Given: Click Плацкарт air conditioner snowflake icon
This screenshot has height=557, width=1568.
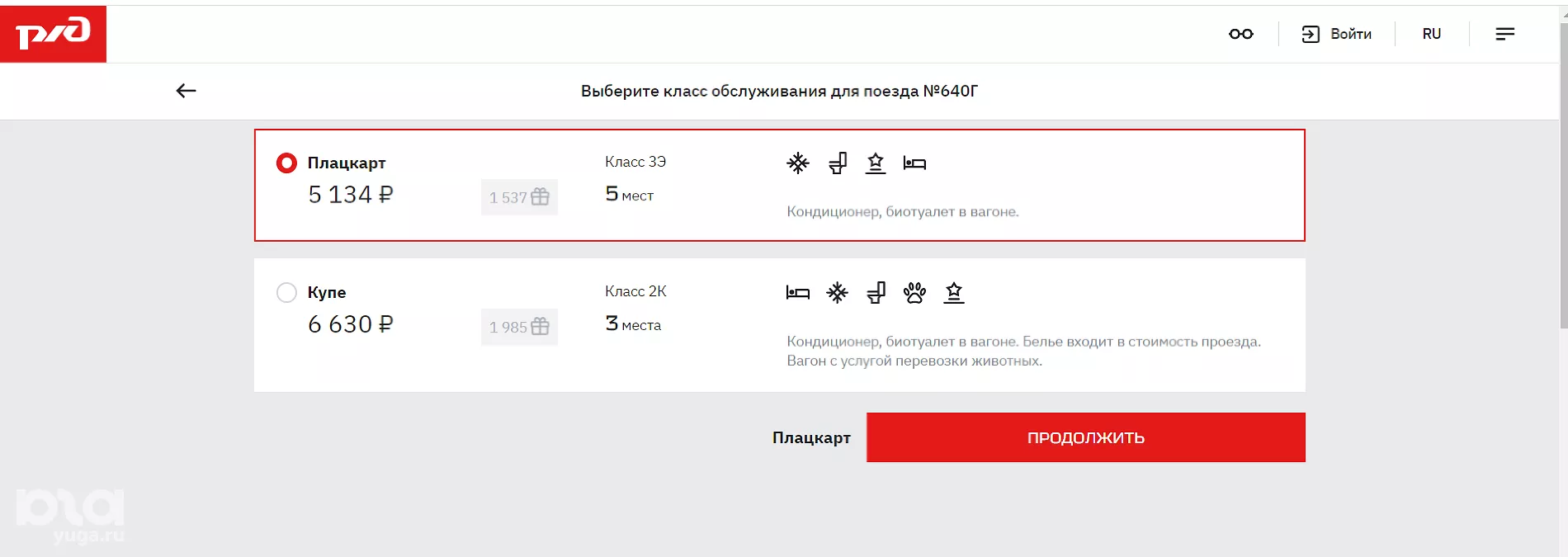Looking at the screenshot, I should pos(797,163).
